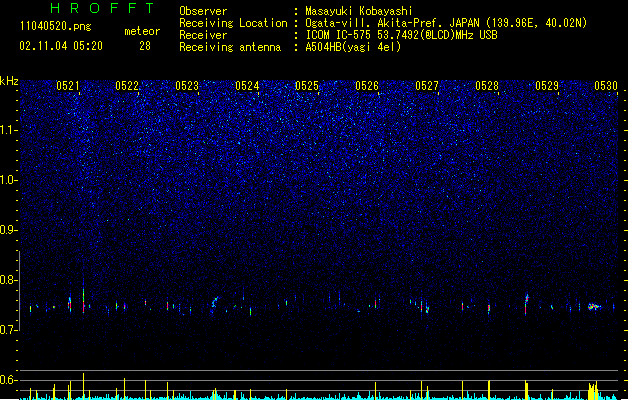This screenshot has height=400, width=629.
Task: Click the 0527 time marker
Action: click(427, 86)
